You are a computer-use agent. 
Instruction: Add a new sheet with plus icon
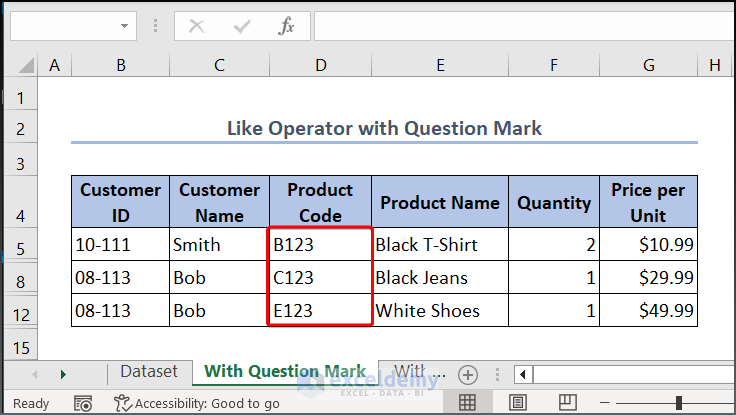pyautogui.click(x=467, y=374)
